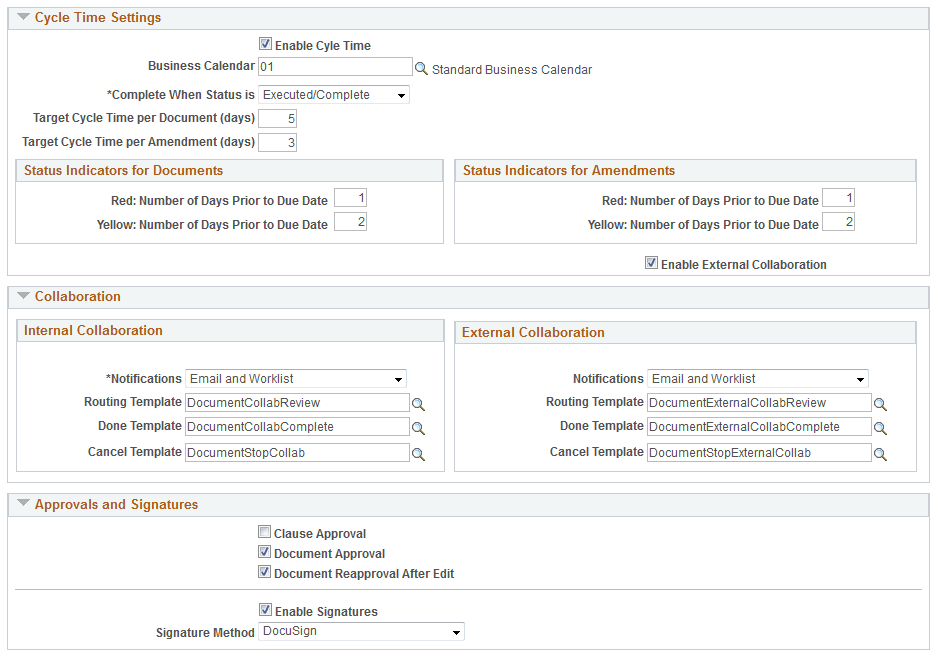Screen dimensions: 938x658
Task: Look up the internal Cancel Template DocumentStopCollab
Action: (419, 453)
